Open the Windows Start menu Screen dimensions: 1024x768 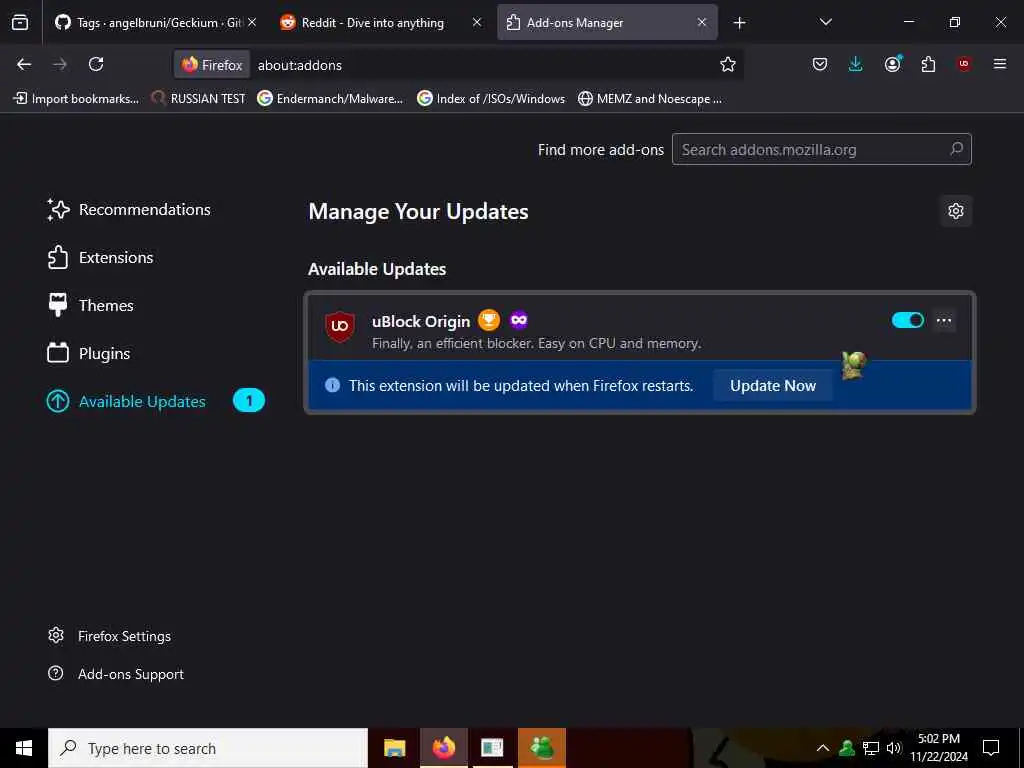(x=24, y=748)
